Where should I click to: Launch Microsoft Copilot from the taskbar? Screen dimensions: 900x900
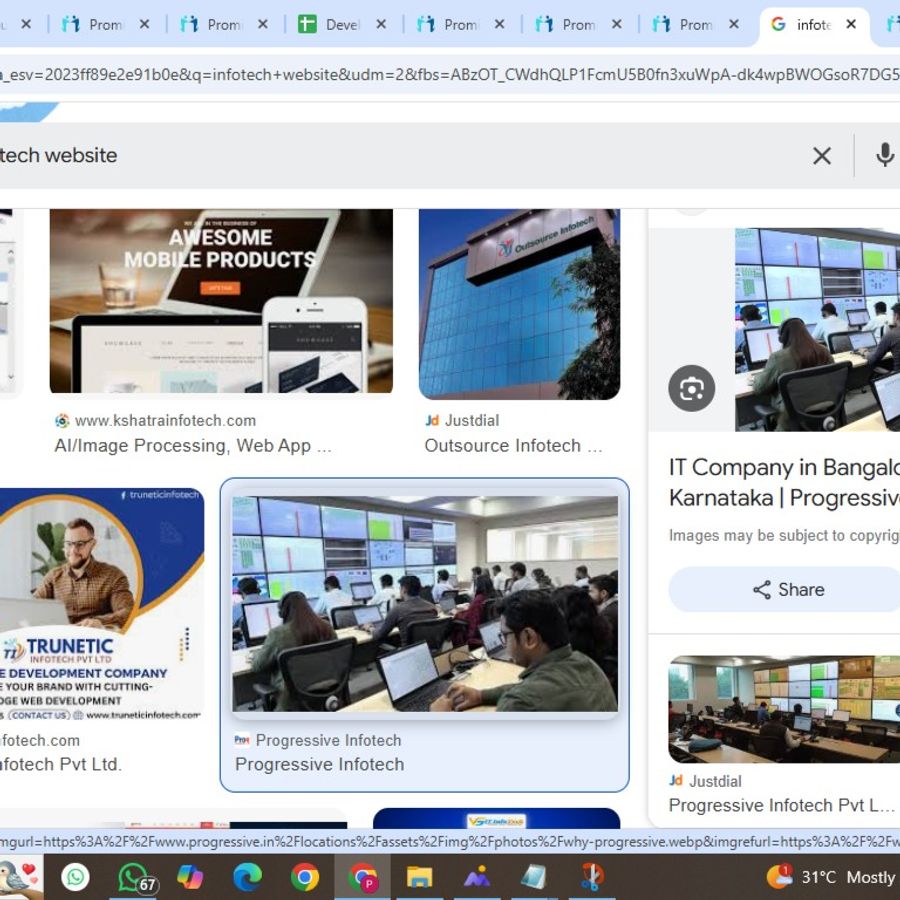pyautogui.click(x=190, y=877)
